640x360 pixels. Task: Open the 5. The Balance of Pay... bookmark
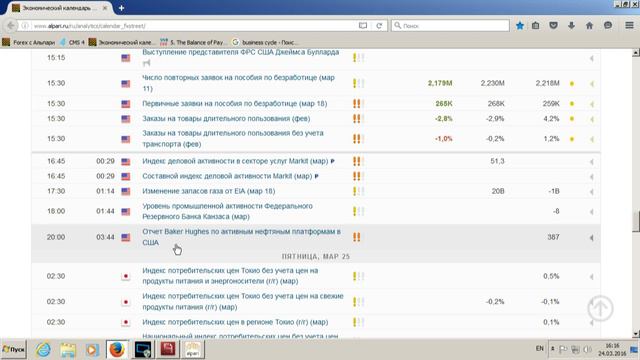(x=192, y=42)
